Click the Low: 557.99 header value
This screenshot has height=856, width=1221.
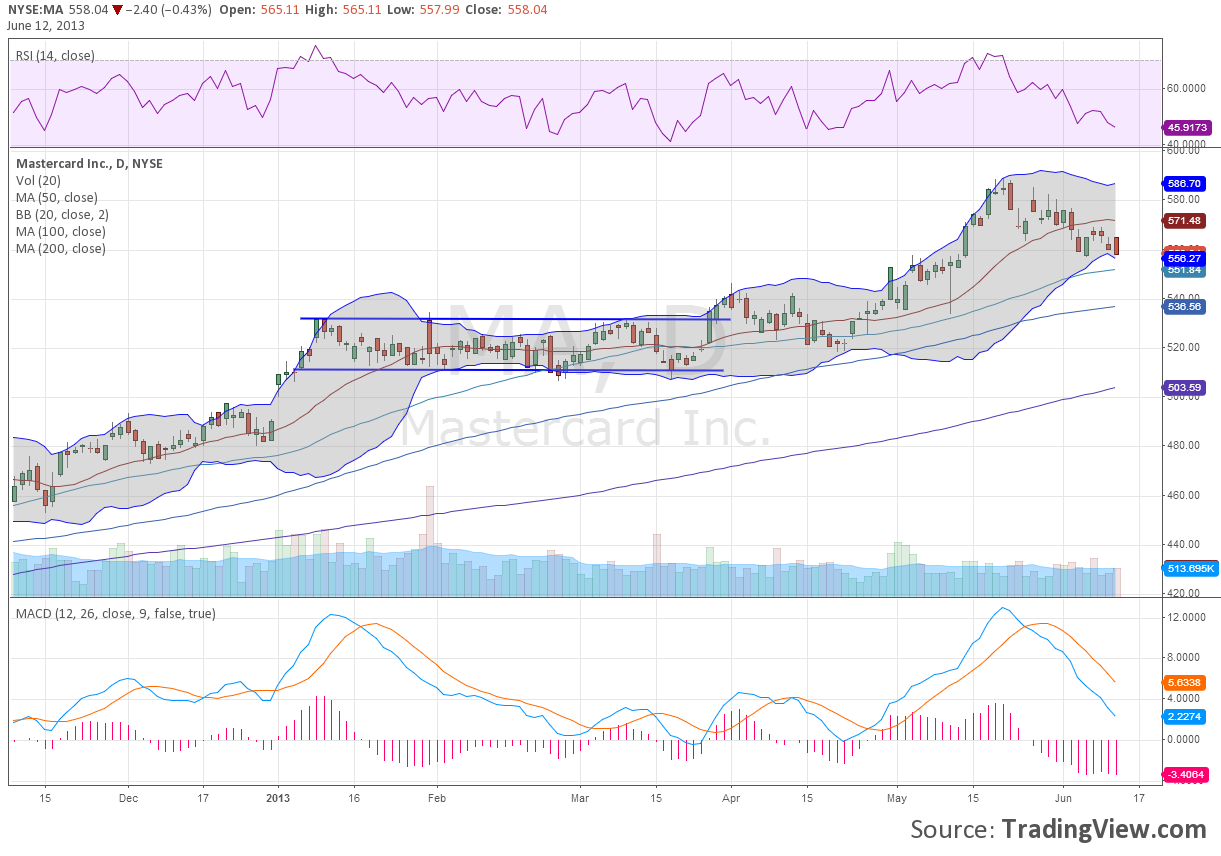point(422,10)
